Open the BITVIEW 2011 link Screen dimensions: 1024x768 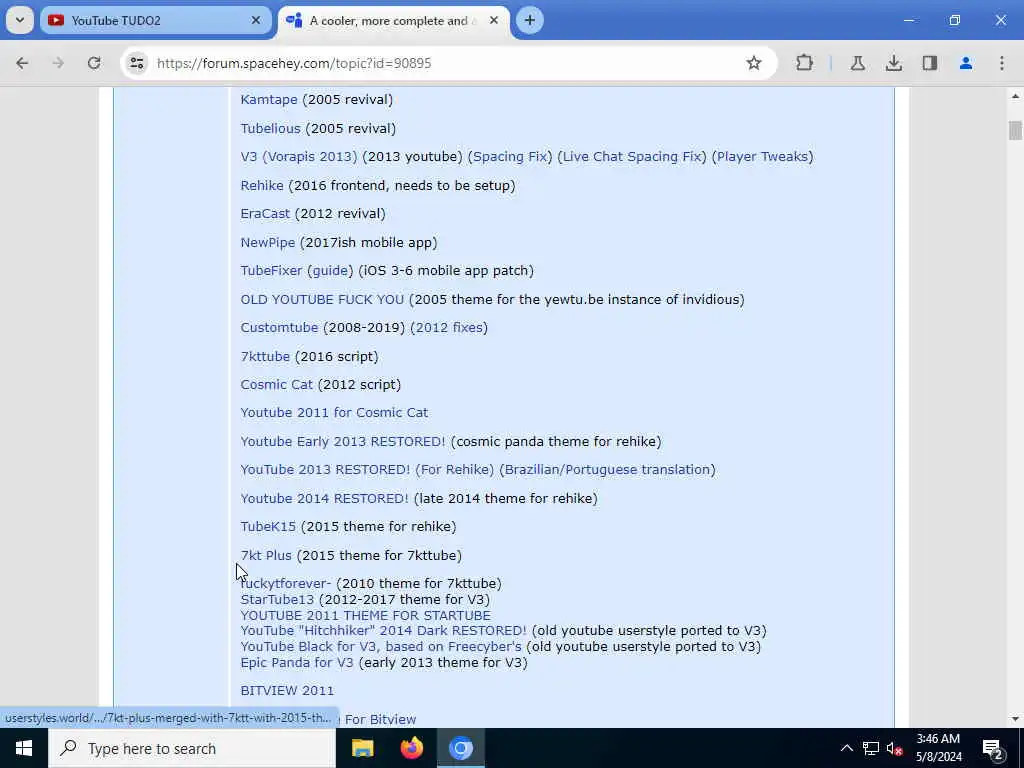pyautogui.click(x=287, y=691)
